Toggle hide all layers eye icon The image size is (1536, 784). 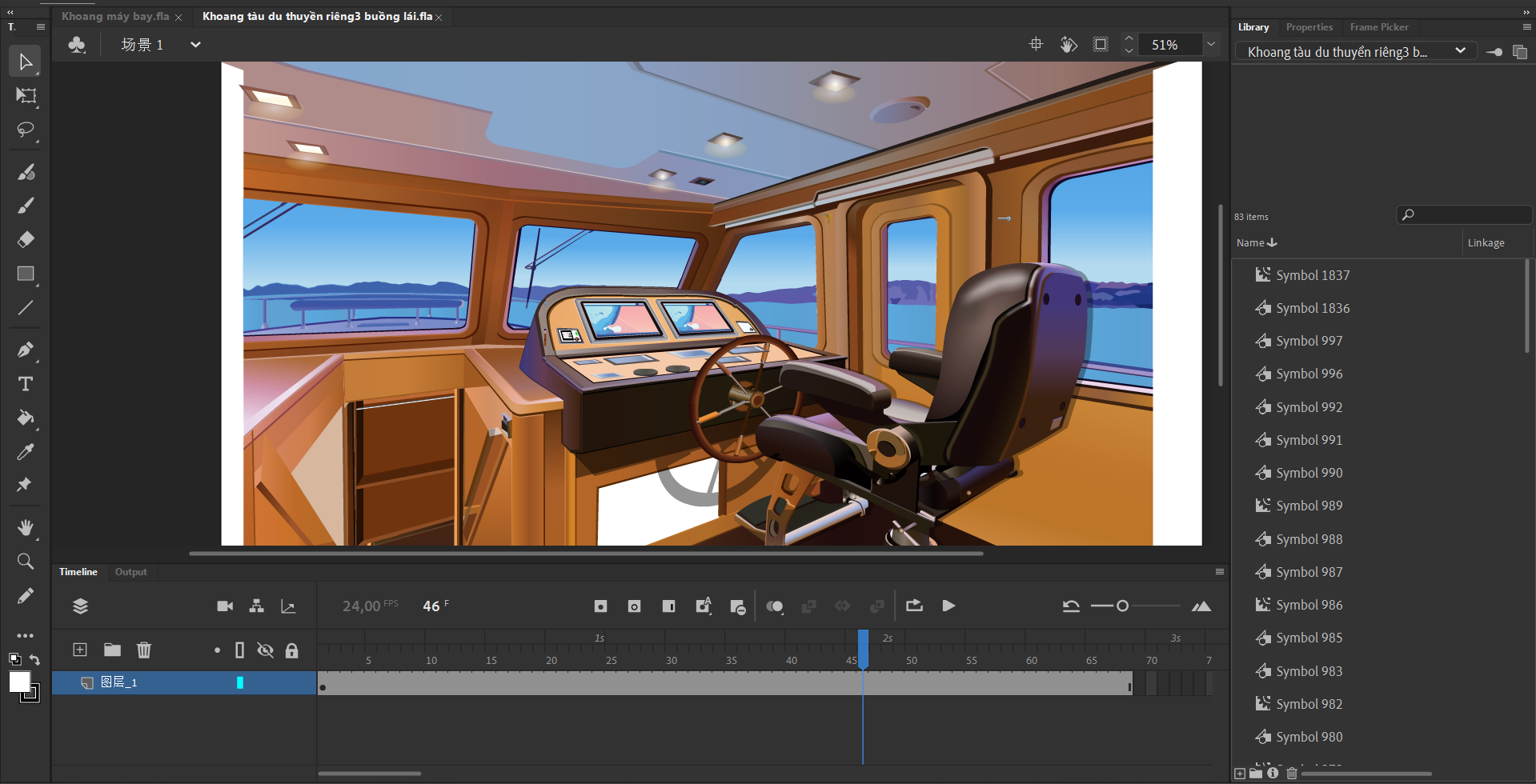point(265,650)
